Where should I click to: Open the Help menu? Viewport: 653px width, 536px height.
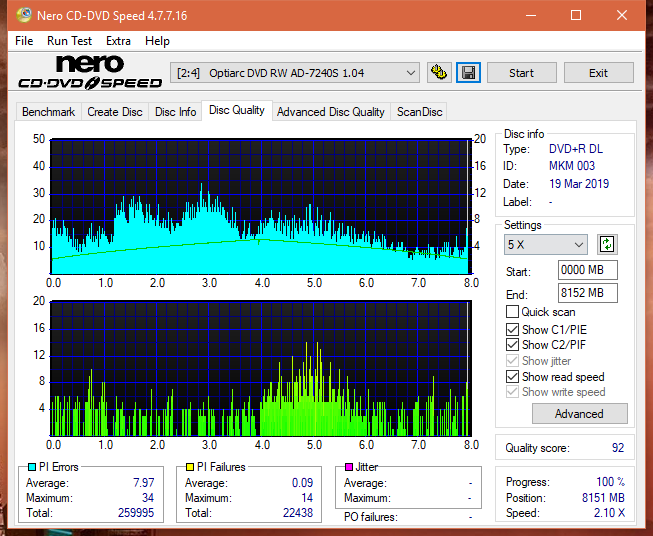tap(157, 41)
